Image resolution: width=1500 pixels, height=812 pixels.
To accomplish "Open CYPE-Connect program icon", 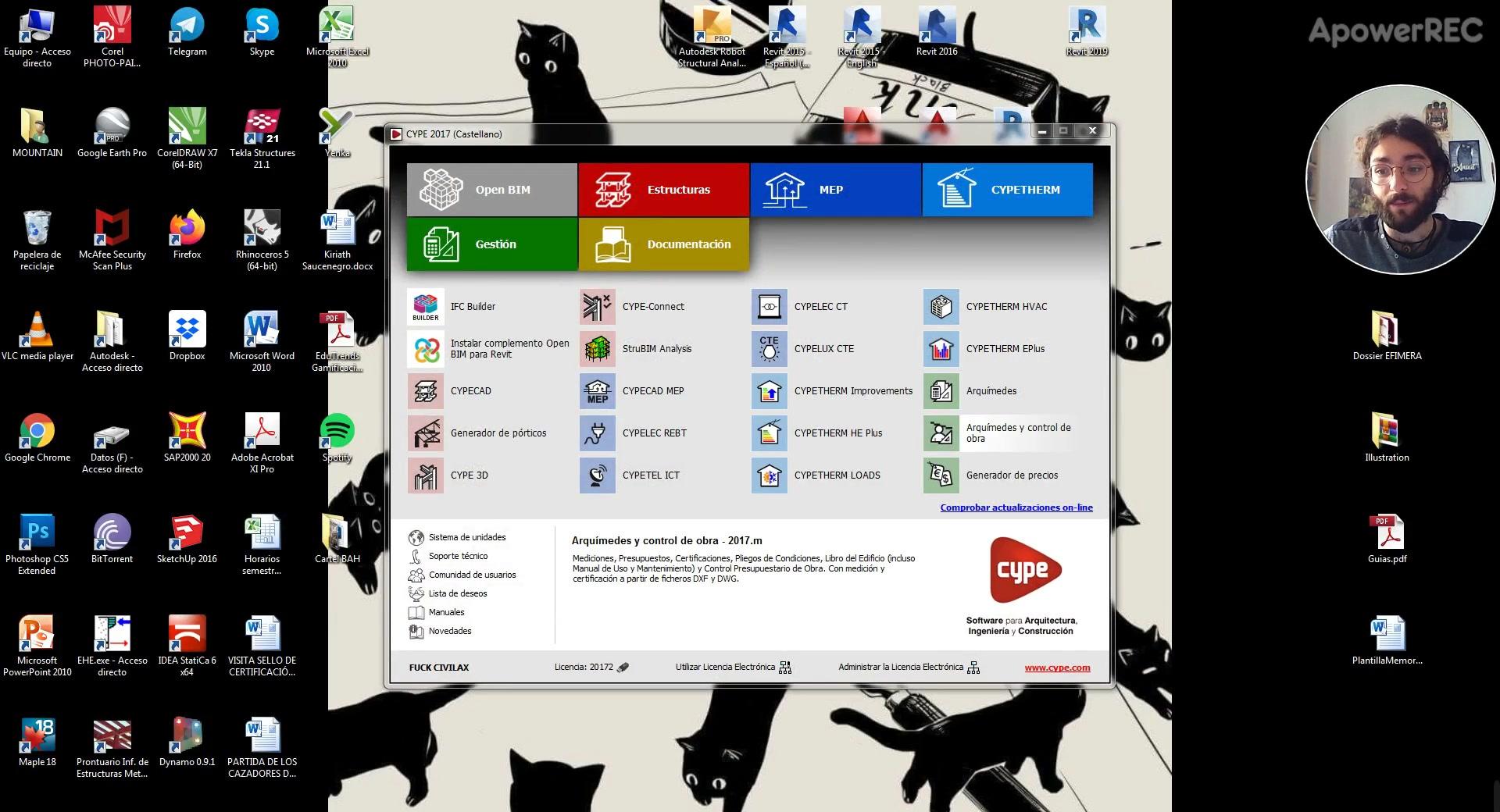I will tap(598, 307).
